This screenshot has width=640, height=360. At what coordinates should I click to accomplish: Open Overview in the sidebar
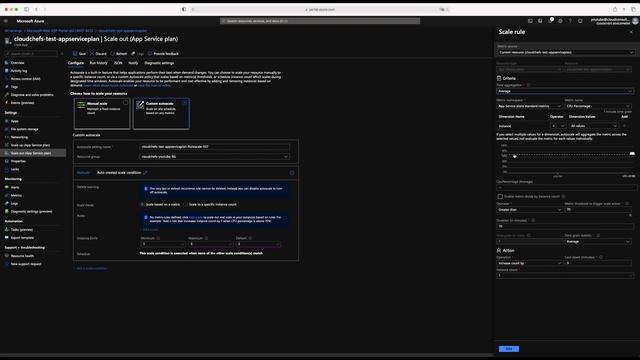[x=18, y=63]
